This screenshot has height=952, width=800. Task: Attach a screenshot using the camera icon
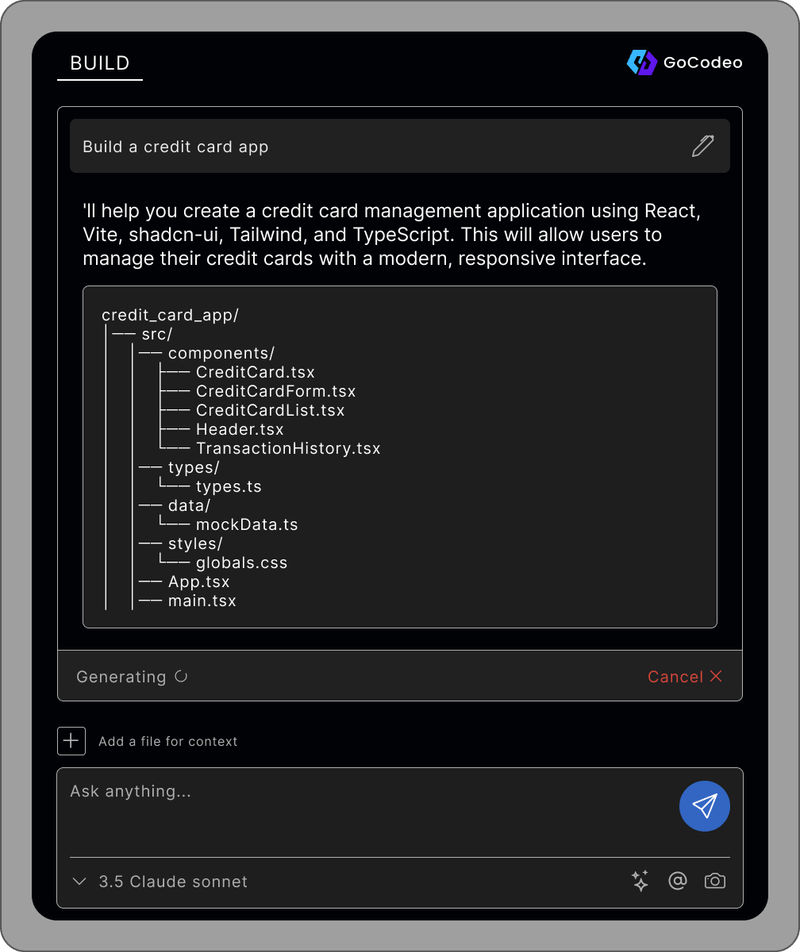(715, 881)
